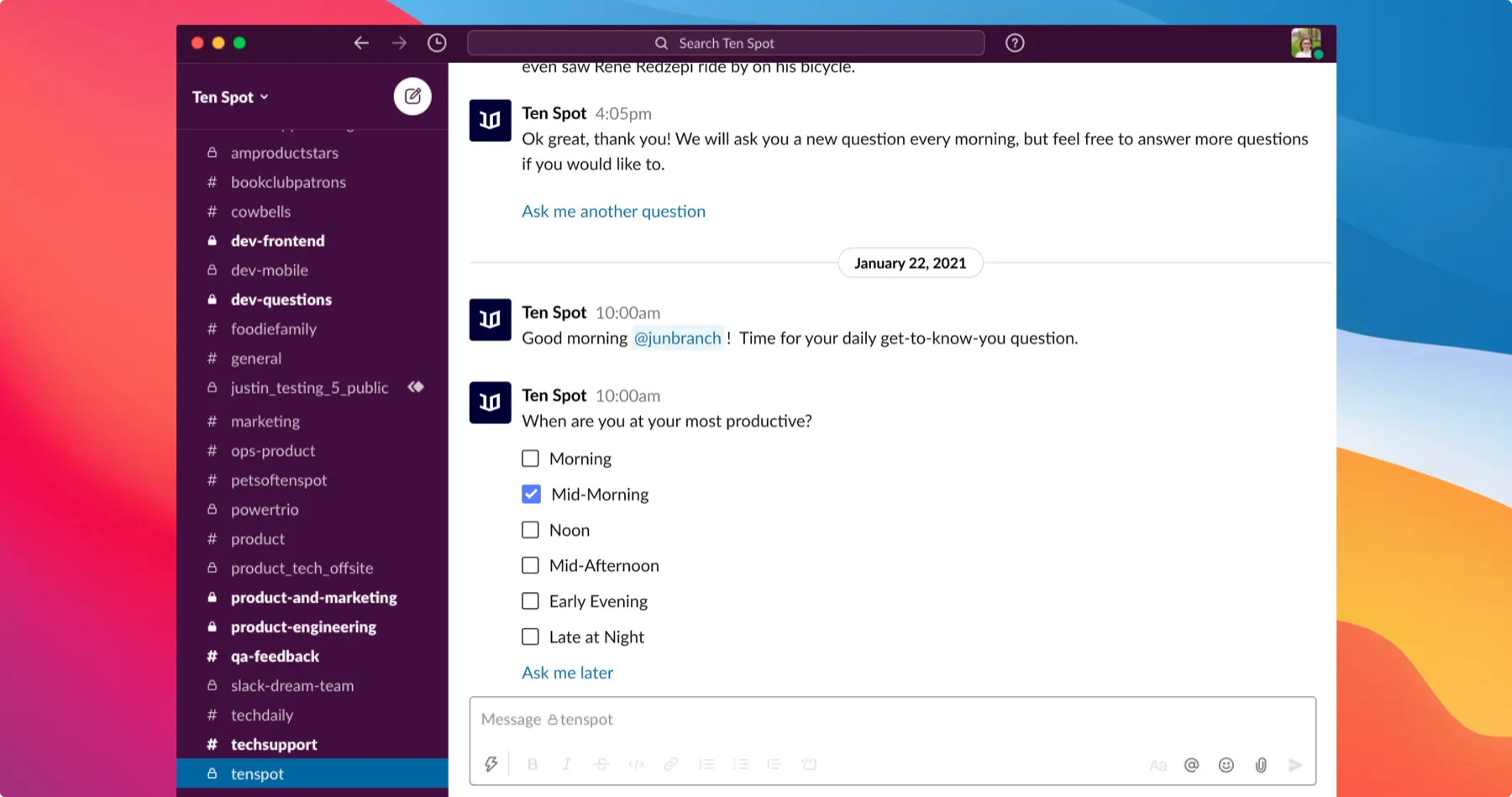The width and height of the screenshot is (1512, 797).
Task: Click the Search Ten Spot field
Action: 726,43
